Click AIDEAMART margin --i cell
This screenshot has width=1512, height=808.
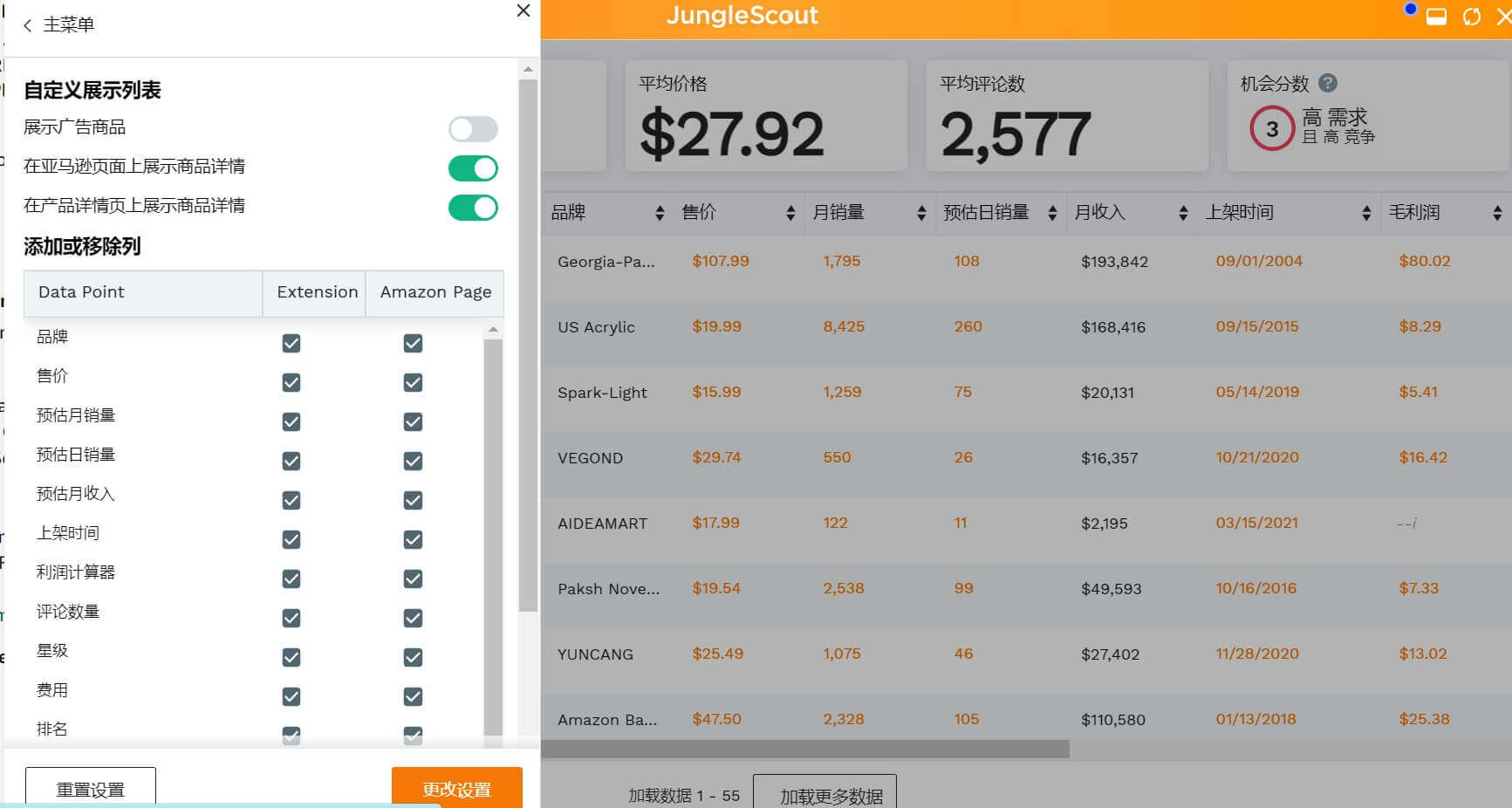(x=1406, y=524)
